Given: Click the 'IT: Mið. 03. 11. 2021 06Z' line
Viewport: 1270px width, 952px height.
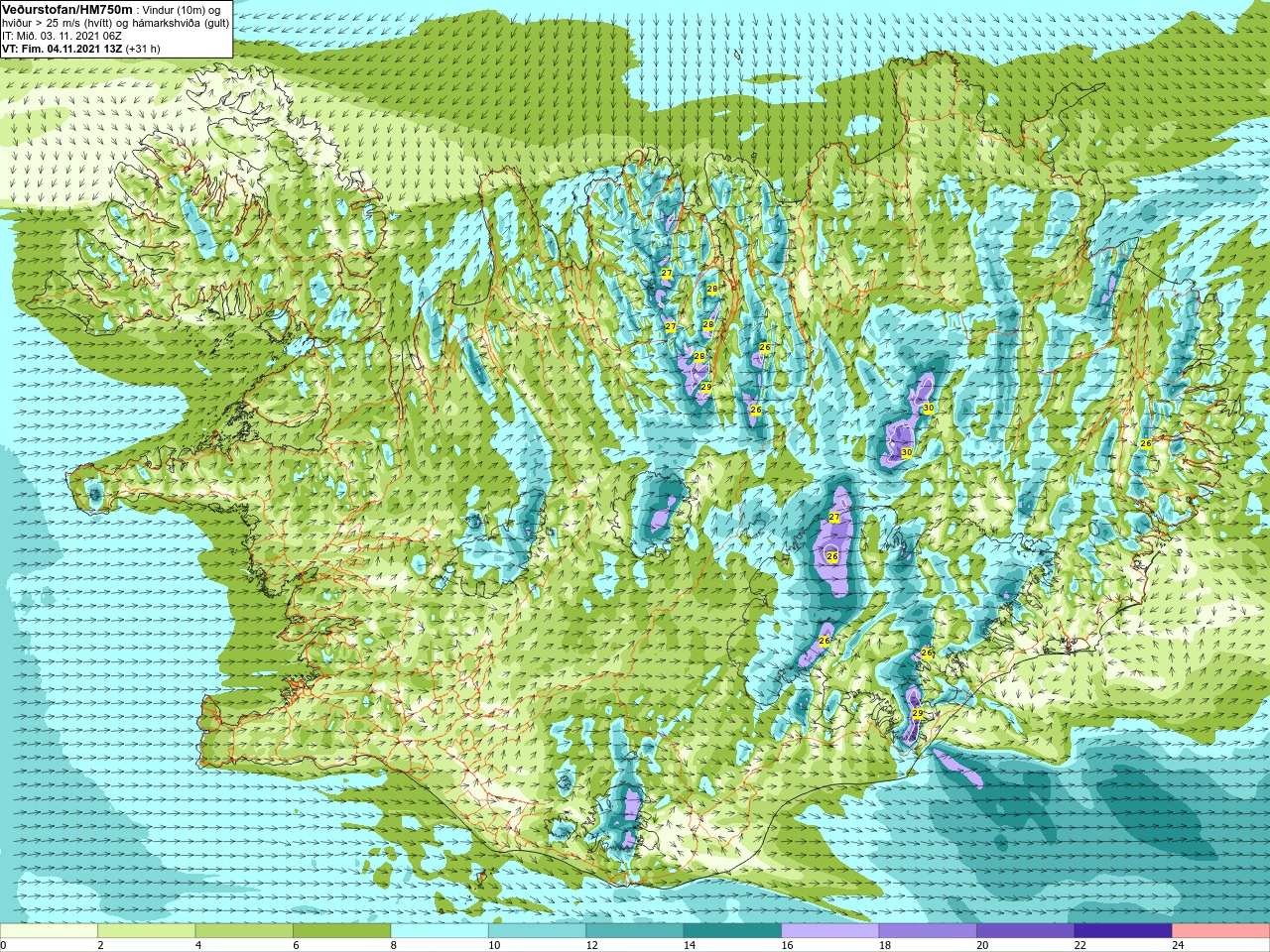Looking at the screenshot, I should tap(63, 36).
